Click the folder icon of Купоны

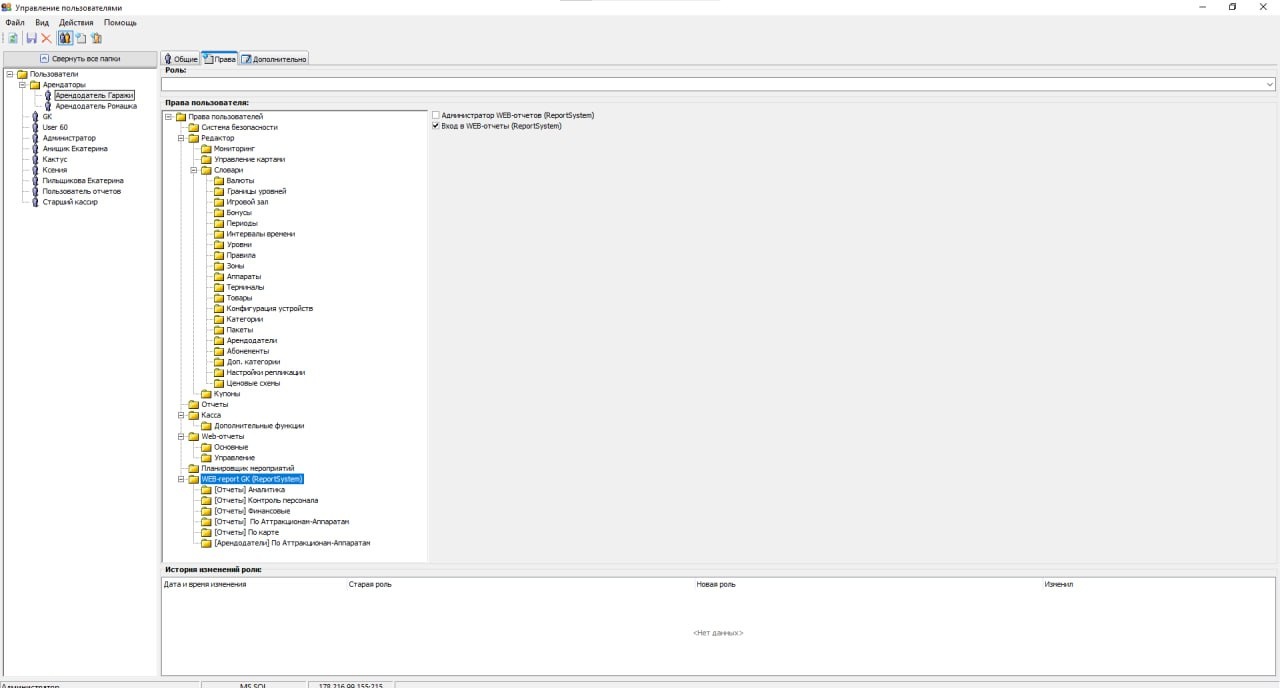[x=207, y=394]
